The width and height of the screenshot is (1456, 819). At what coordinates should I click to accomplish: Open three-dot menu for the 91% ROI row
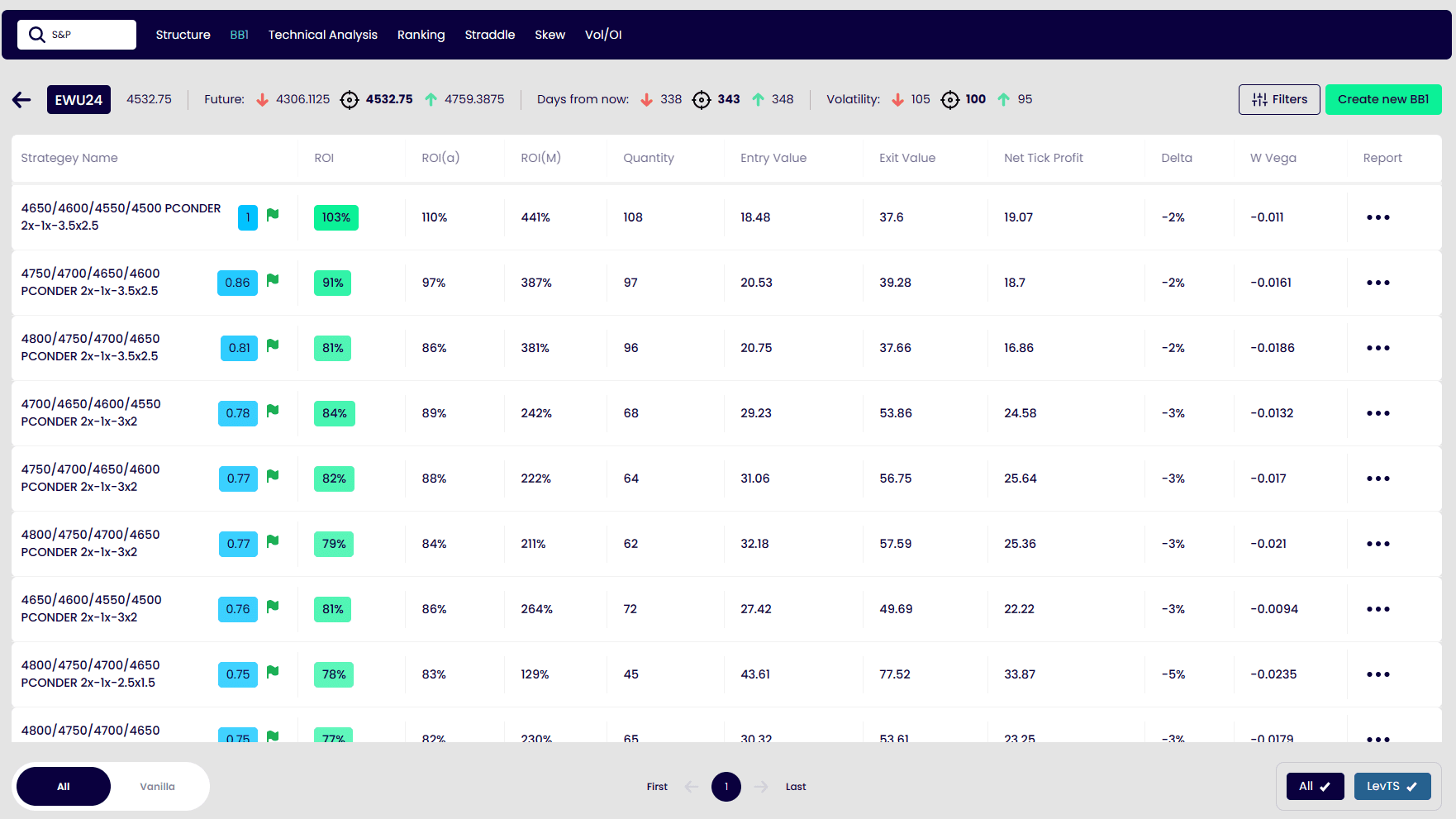(1377, 283)
